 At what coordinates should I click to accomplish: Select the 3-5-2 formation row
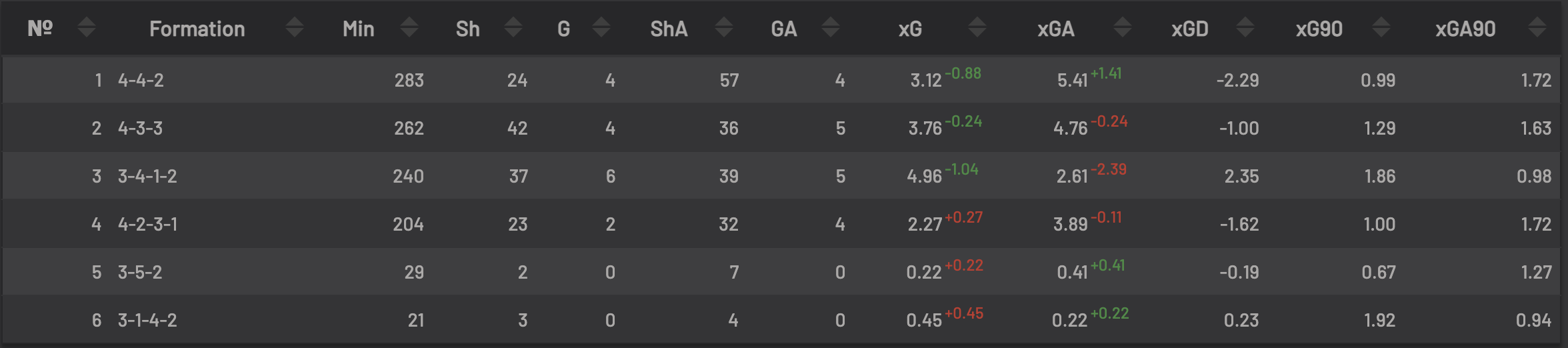click(781, 272)
